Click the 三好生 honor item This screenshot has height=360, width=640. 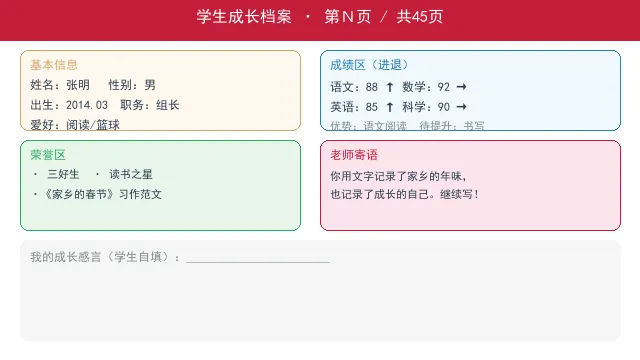(x=63, y=174)
